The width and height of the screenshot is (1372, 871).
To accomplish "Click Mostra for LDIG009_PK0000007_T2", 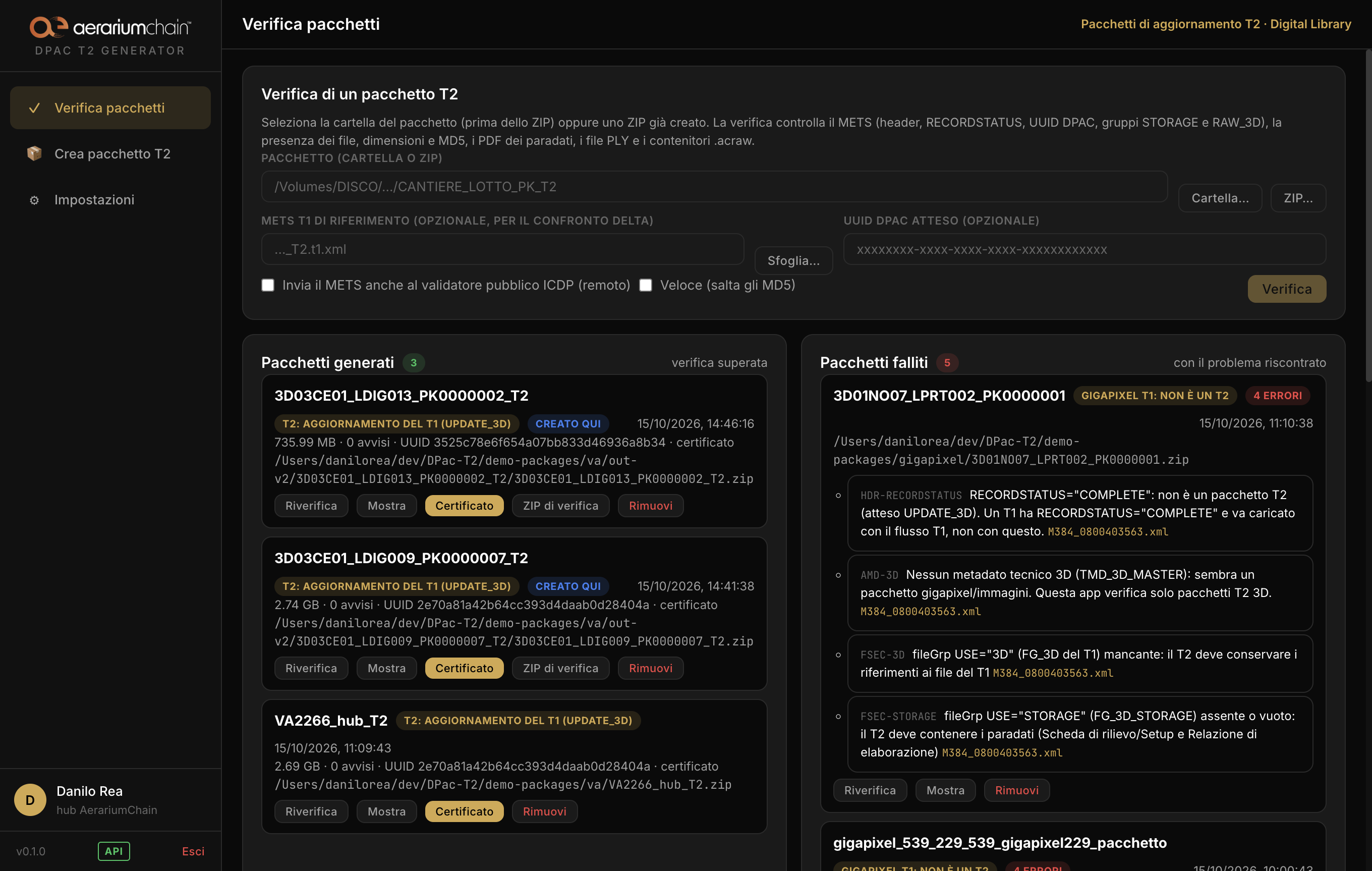I will coord(387,668).
